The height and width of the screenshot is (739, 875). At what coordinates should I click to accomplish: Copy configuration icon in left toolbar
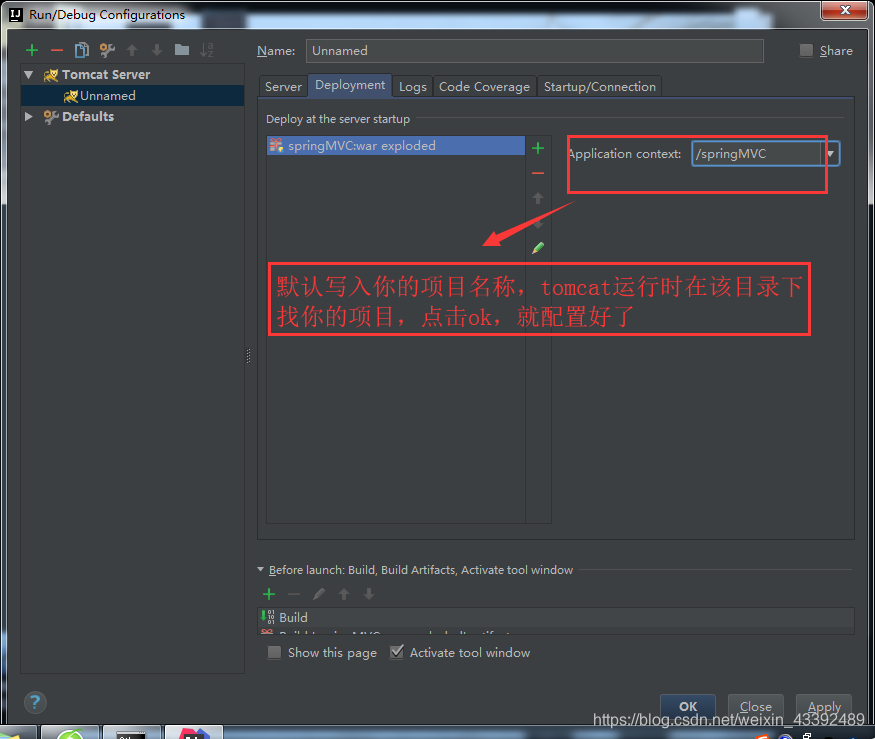point(82,50)
